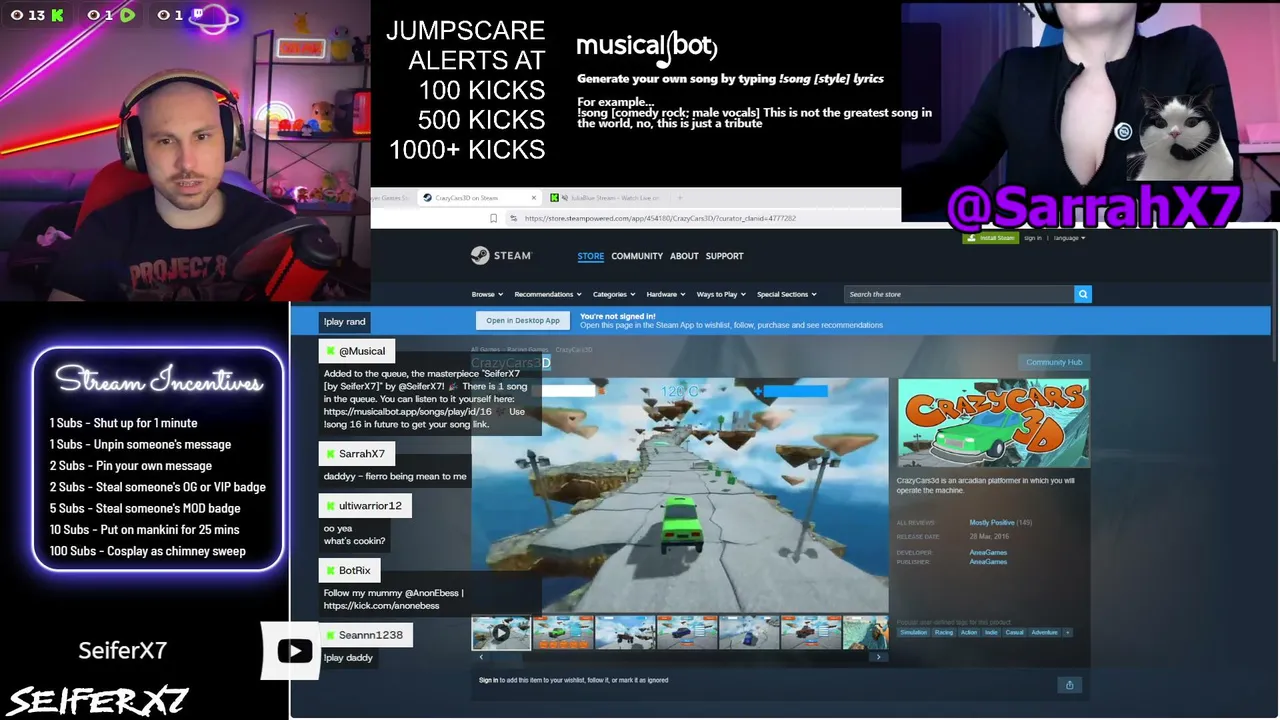This screenshot has width=1280, height=720.
Task: Click the Mostly Positive reviews link
Action: (992, 523)
